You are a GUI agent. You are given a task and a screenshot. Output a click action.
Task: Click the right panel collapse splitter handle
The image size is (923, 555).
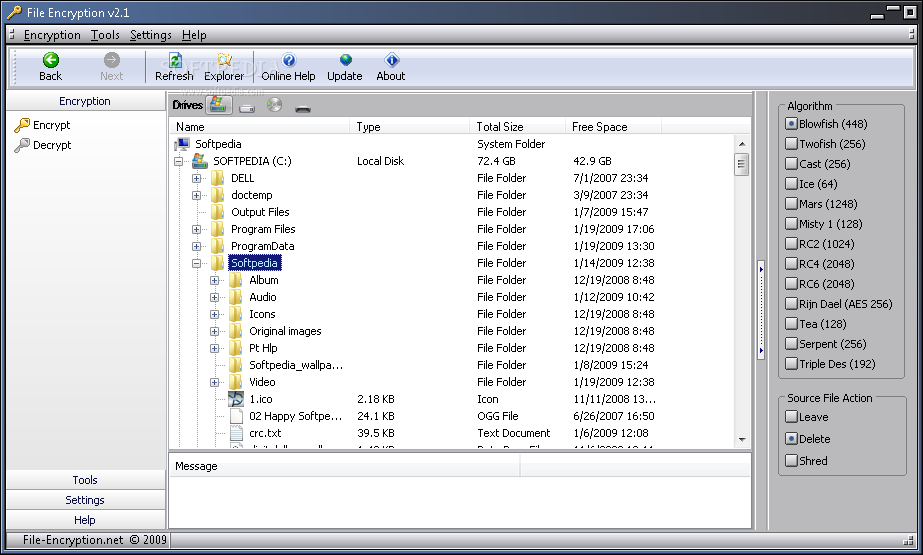pyautogui.click(x=761, y=310)
